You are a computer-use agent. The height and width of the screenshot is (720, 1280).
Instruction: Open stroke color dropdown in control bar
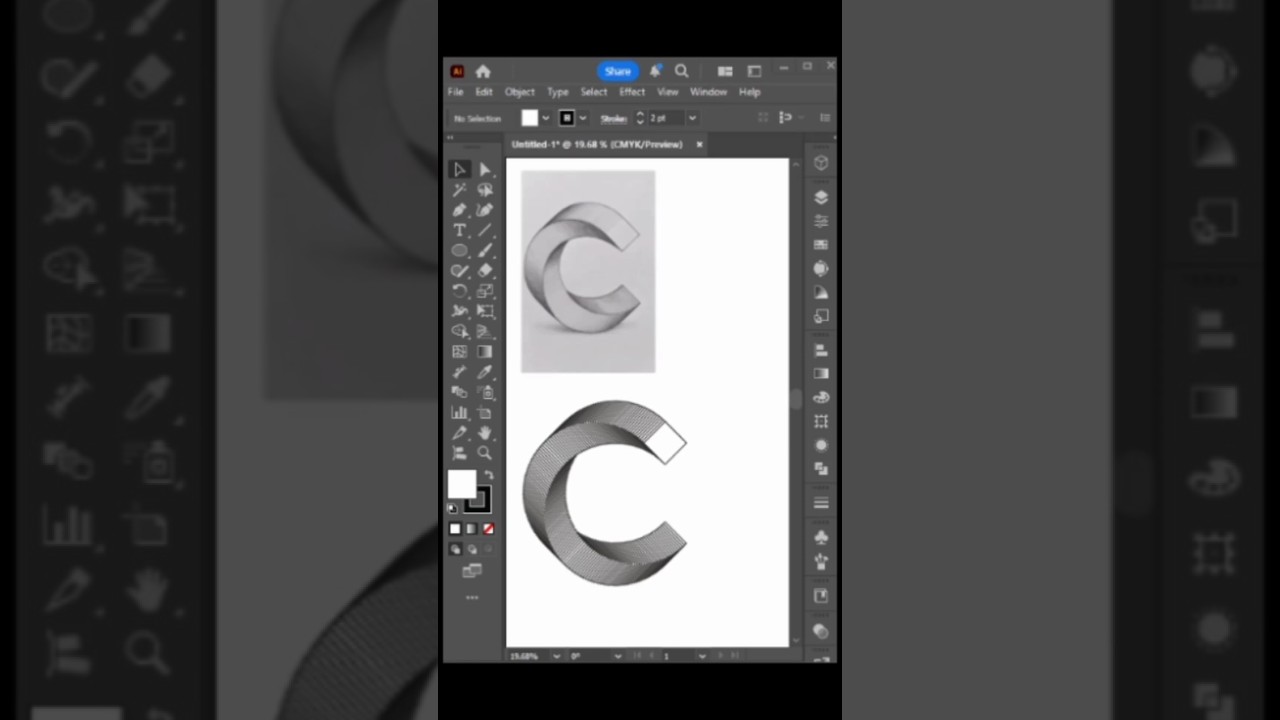(x=582, y=118)
